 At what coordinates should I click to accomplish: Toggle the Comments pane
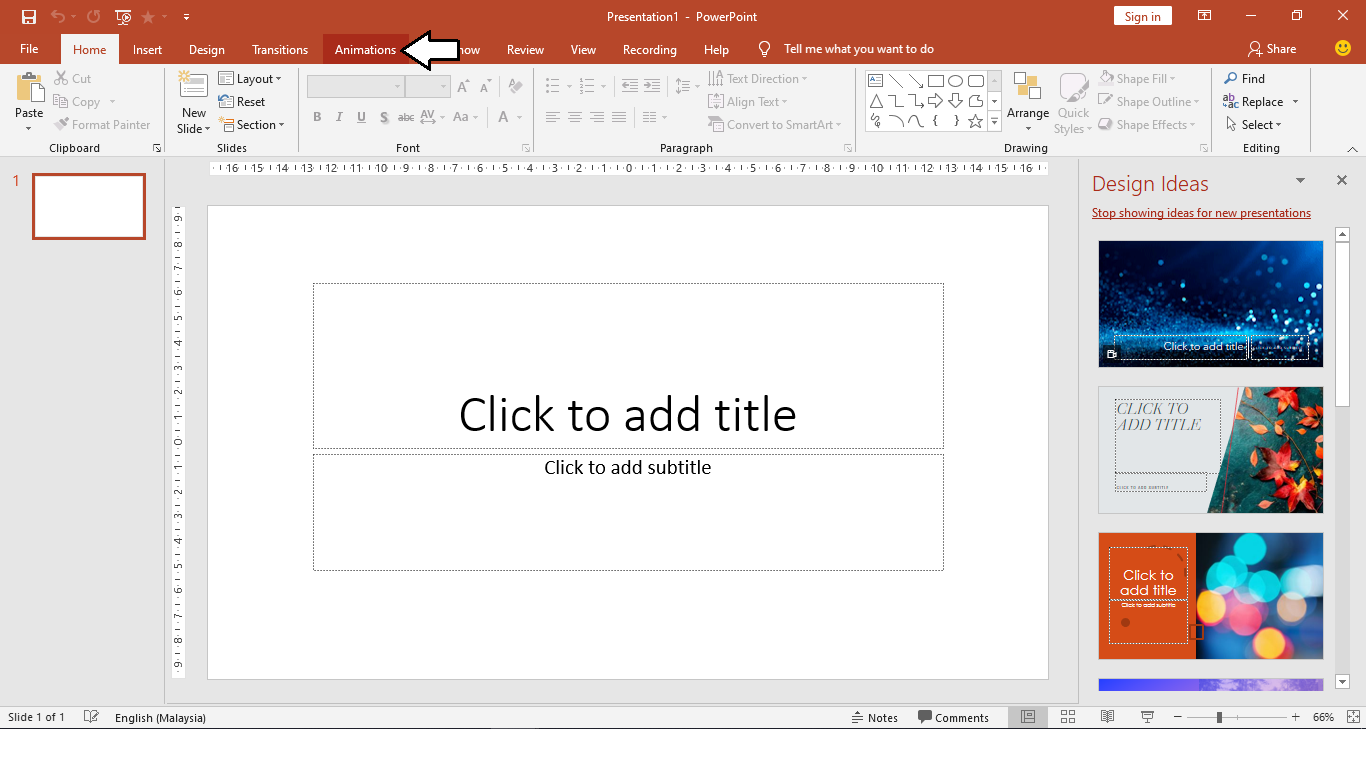[x=953, y=717]
